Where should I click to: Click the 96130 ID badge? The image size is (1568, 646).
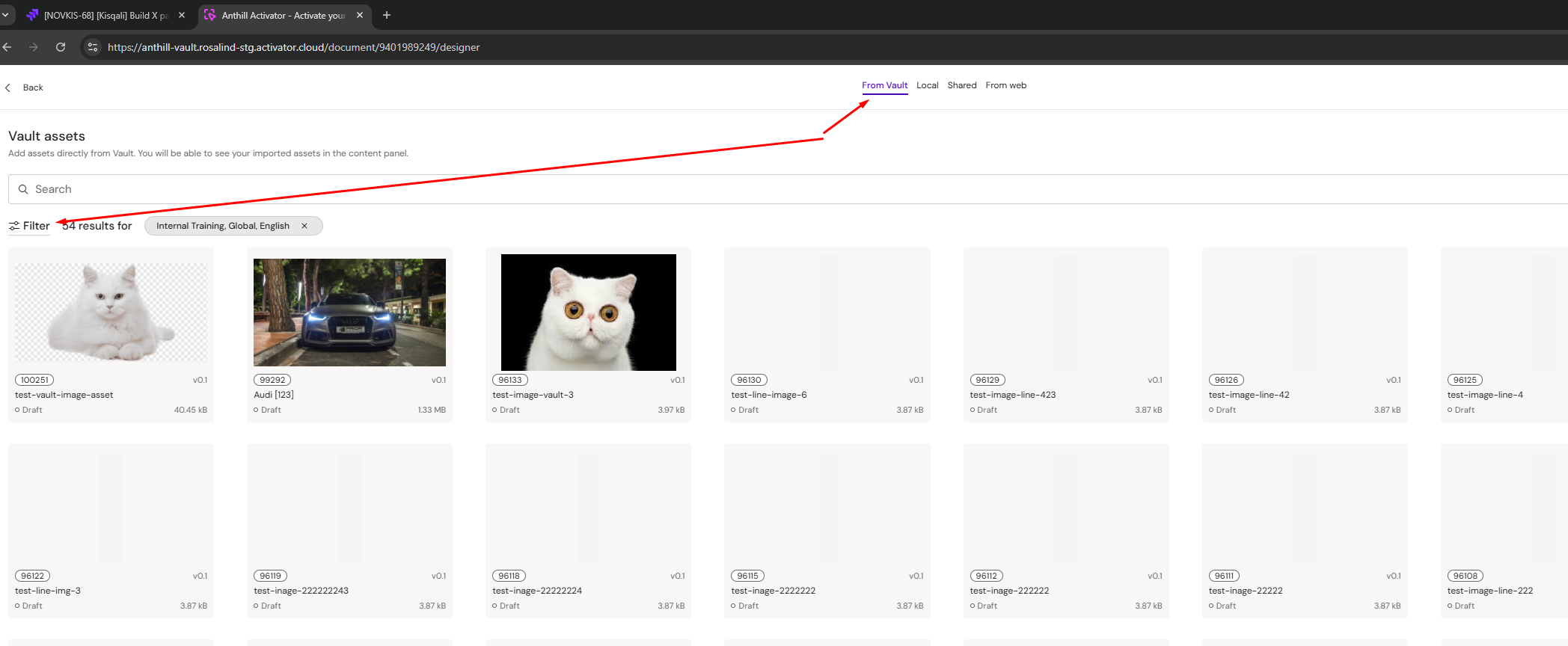coord(749,380)
